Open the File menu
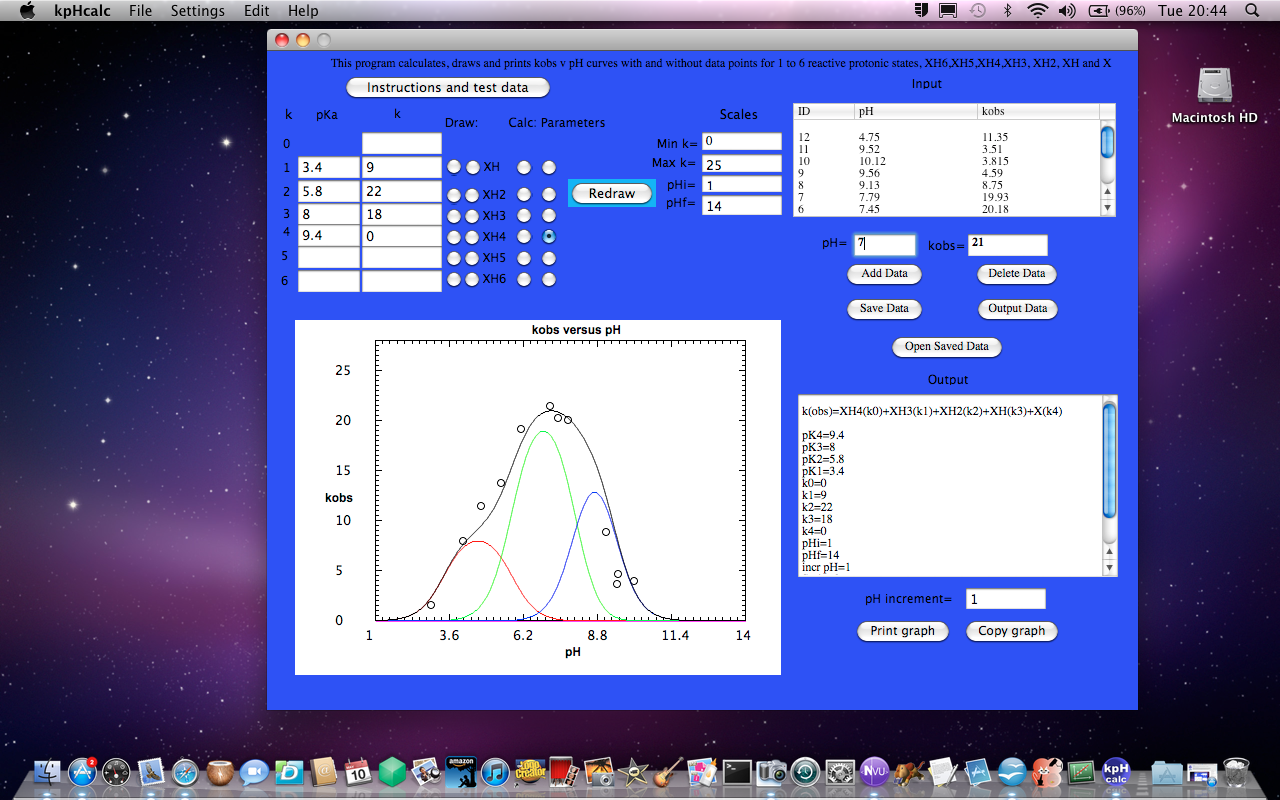 click(141, 11)
